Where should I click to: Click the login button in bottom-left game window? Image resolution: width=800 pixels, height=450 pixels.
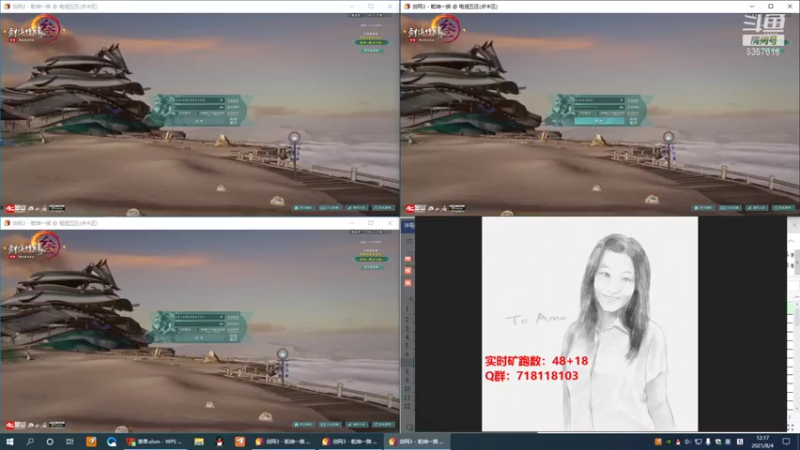coord(199,337)
